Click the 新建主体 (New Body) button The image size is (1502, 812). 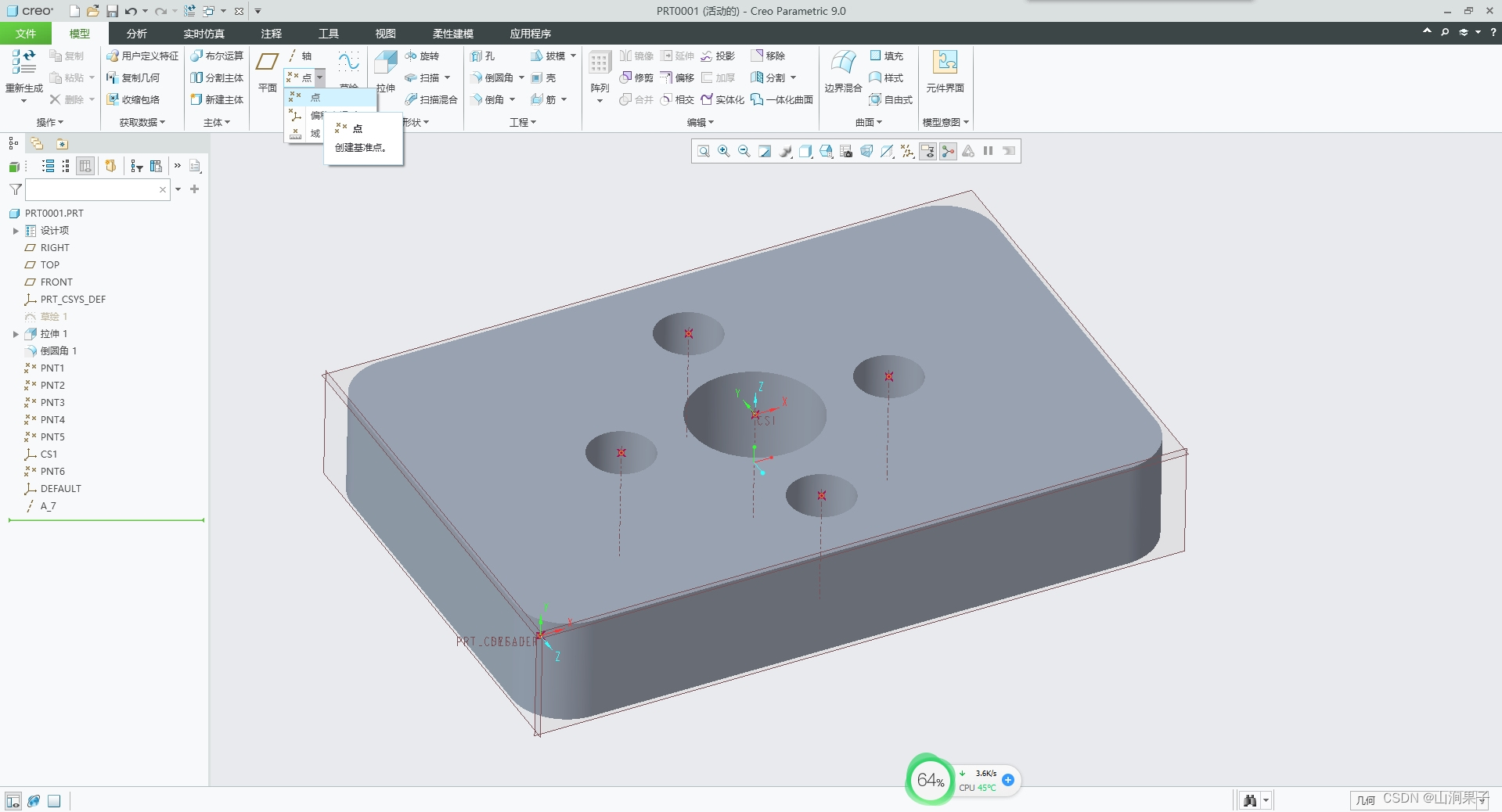(x=217, y=99)
